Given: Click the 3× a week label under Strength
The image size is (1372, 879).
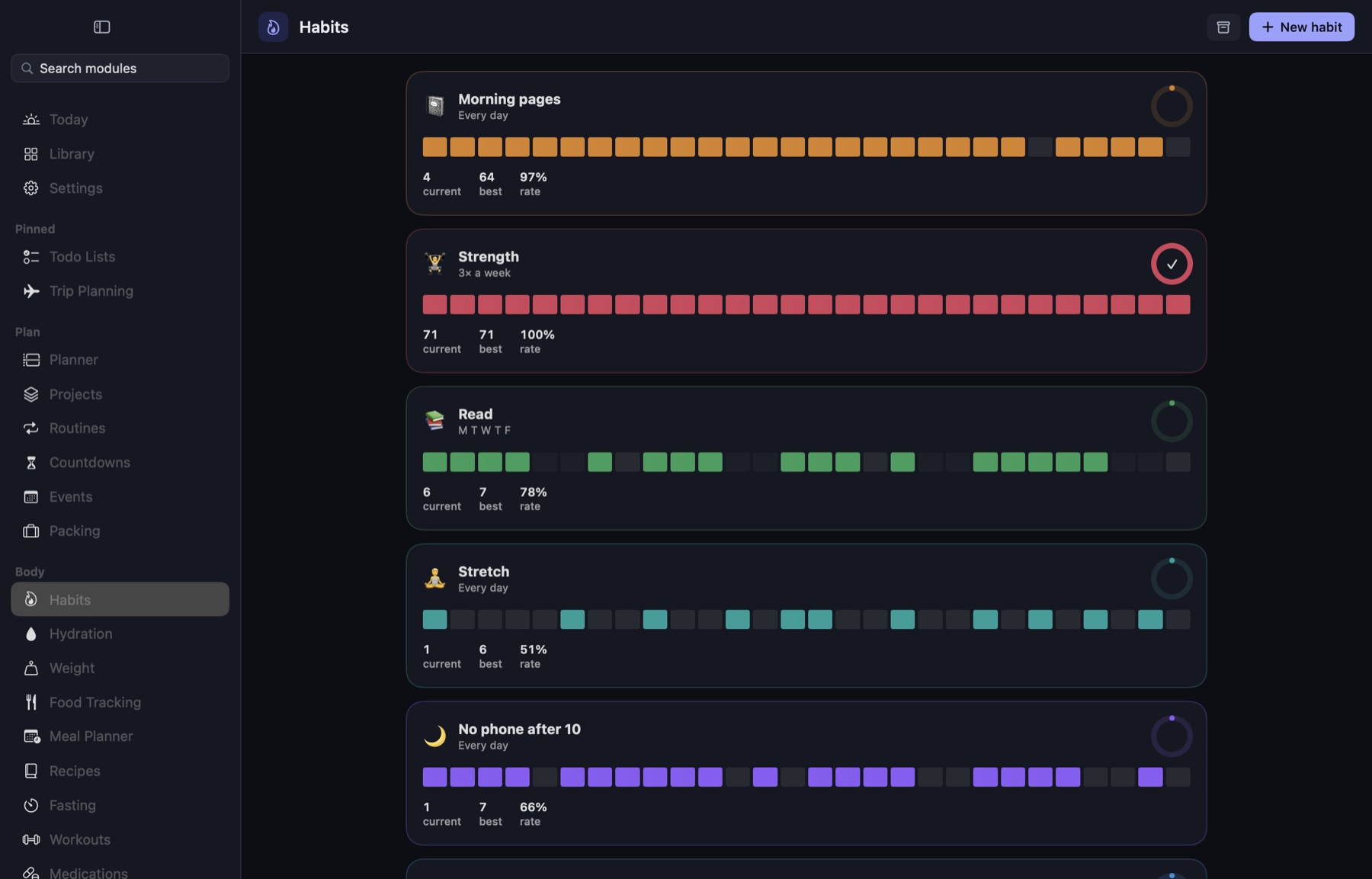Looking at the screenshot, I should (484, 273).
